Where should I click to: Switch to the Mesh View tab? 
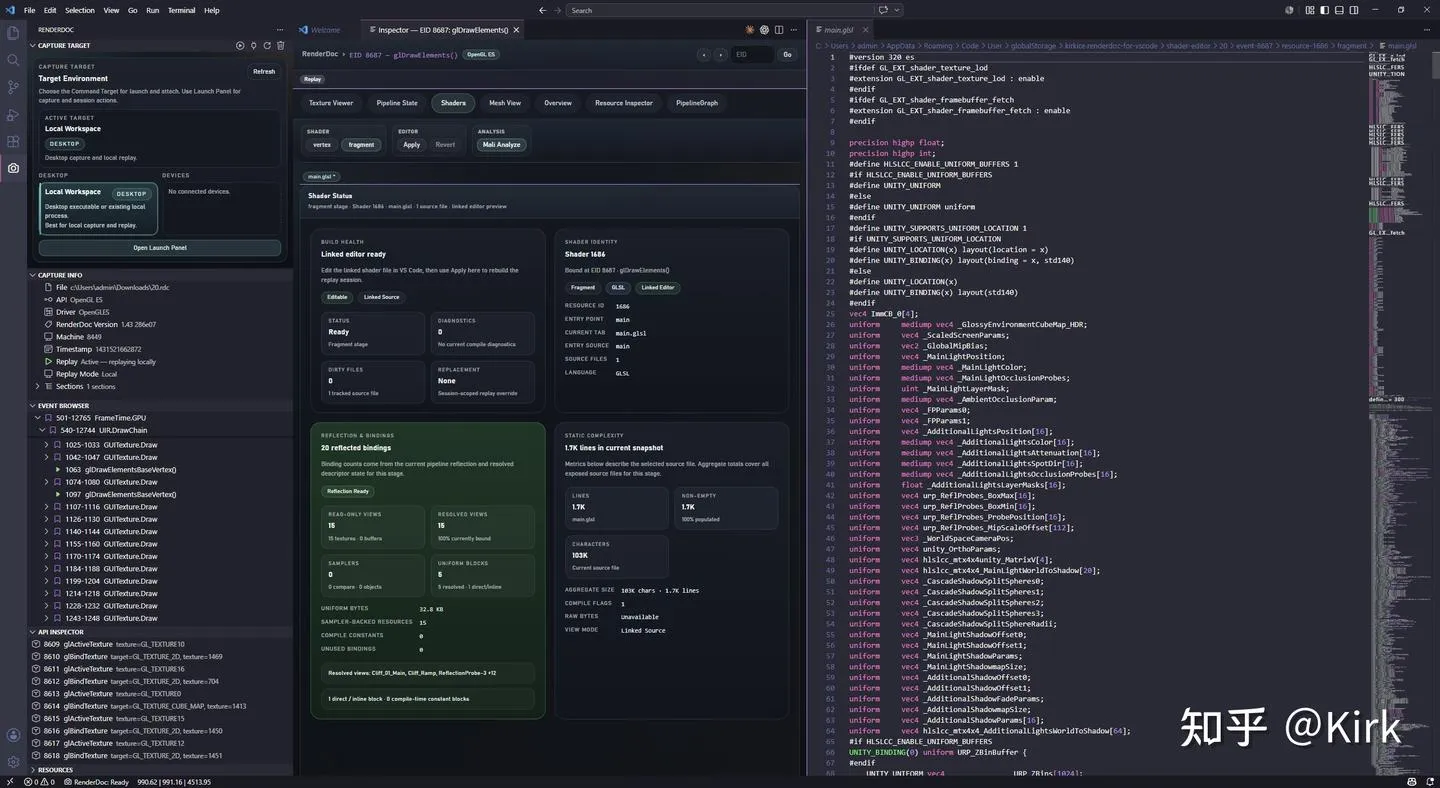[x=505, y=103]
